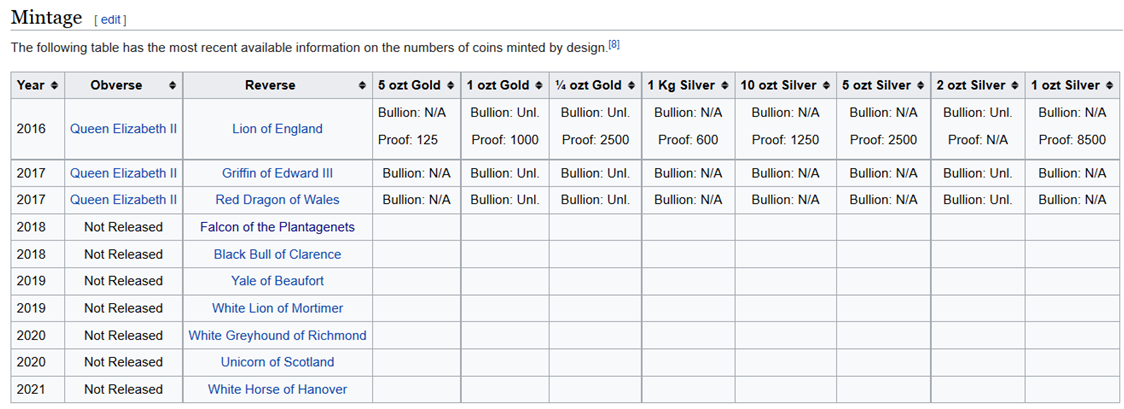Sort by 5 ozt Silver column
Viewport: 1124px width, 409px height.
point(921,86)
